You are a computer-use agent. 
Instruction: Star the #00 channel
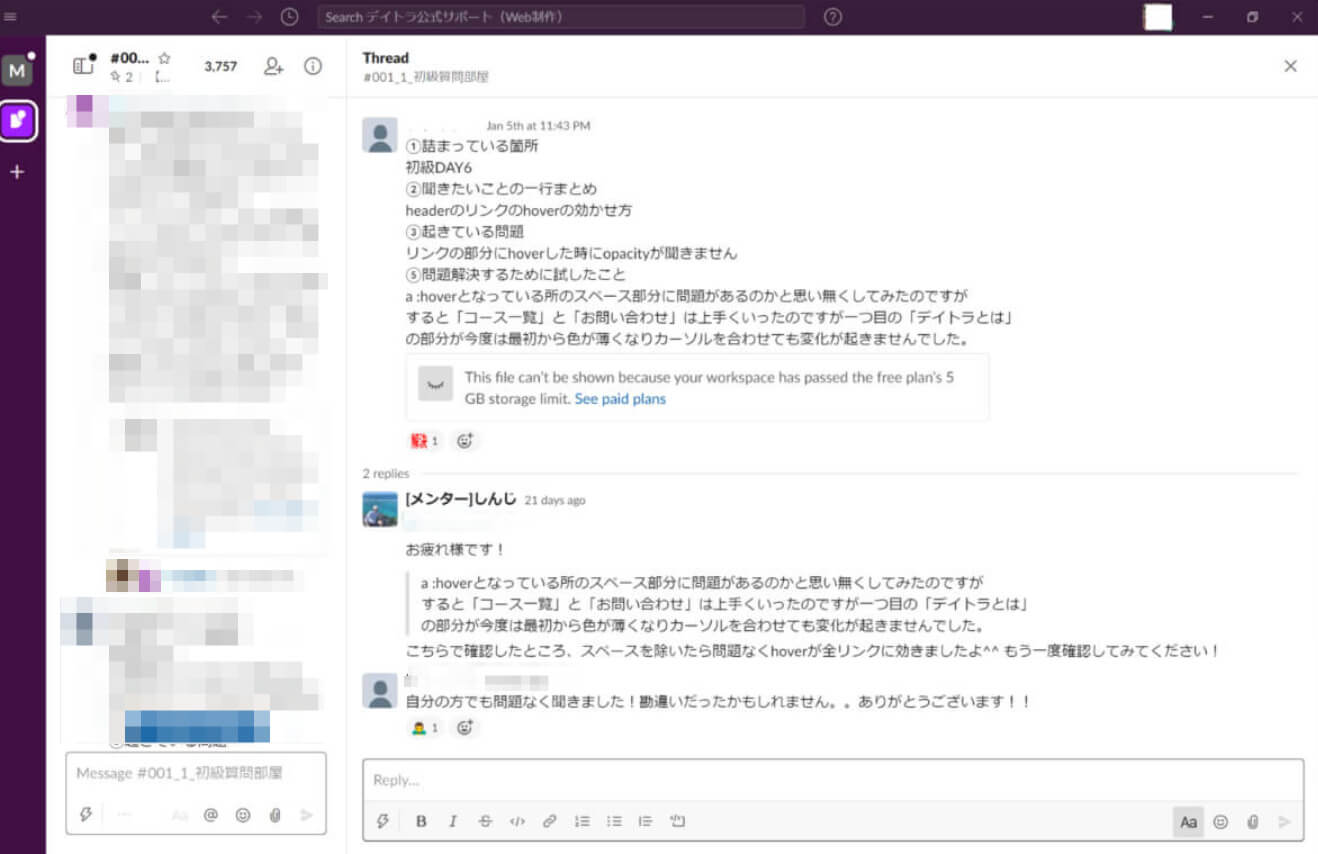(165, 58)
